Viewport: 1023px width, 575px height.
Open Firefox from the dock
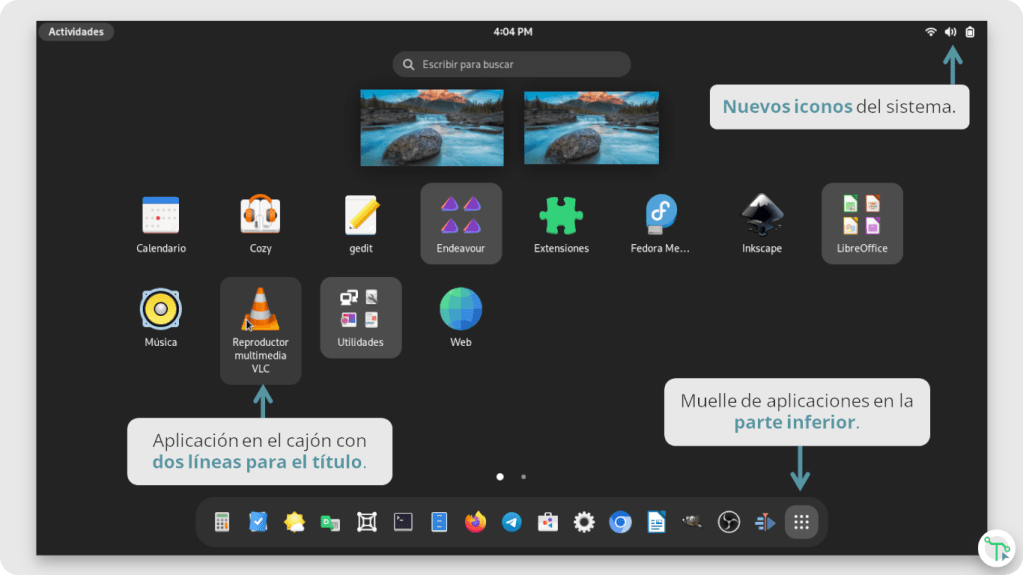475,522
